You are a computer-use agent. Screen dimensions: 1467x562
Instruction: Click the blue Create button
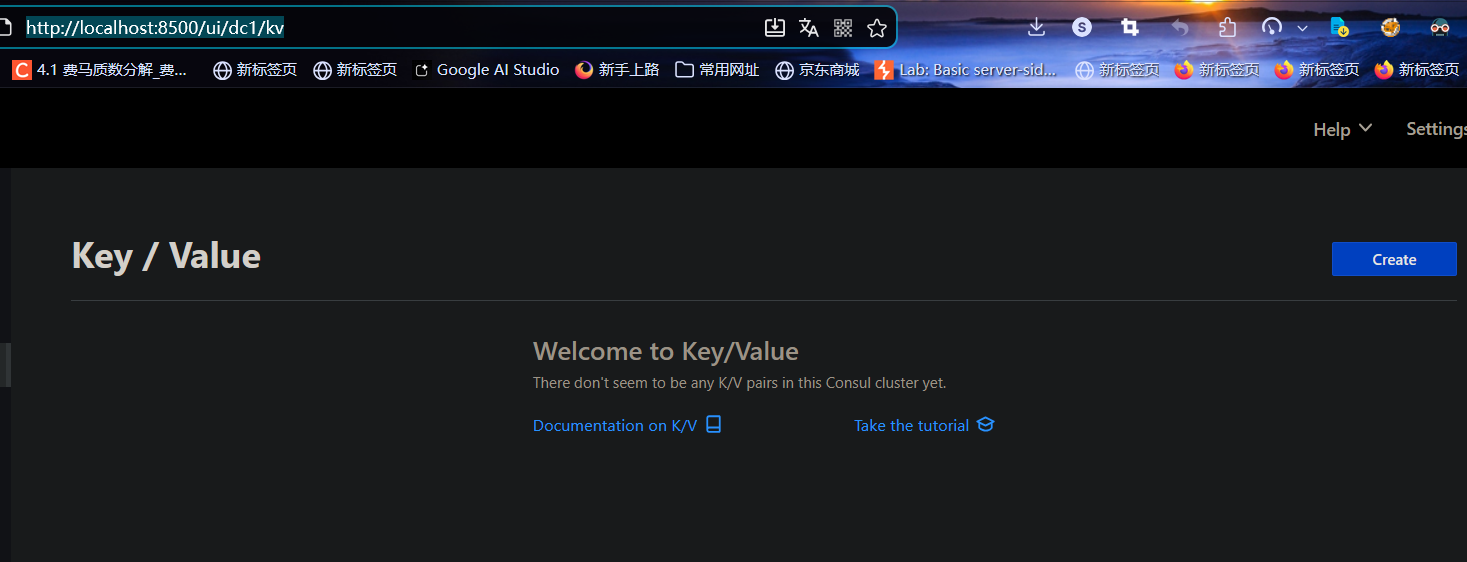(x=1394, y=259)
